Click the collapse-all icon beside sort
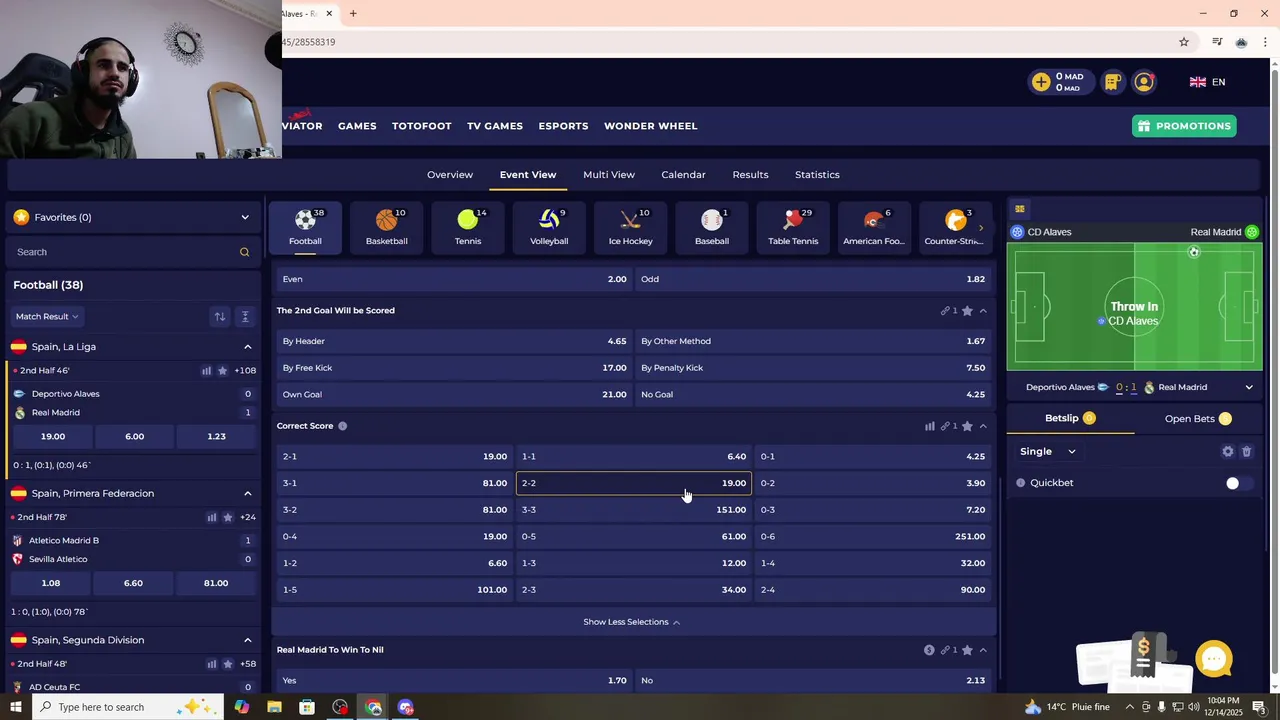The image size is (1280, 720). coord(245,316)
